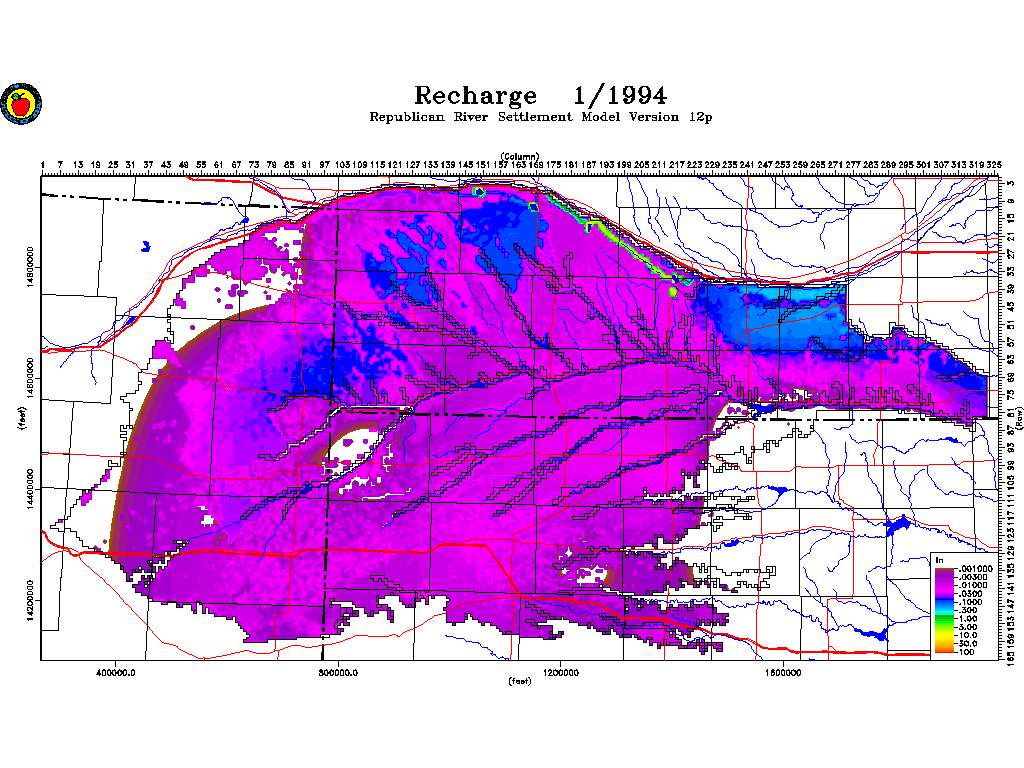Viewport: 1024px width, 768px height.
Task: Click column number '247' on the top axis
Action: (x=765, y=165)
